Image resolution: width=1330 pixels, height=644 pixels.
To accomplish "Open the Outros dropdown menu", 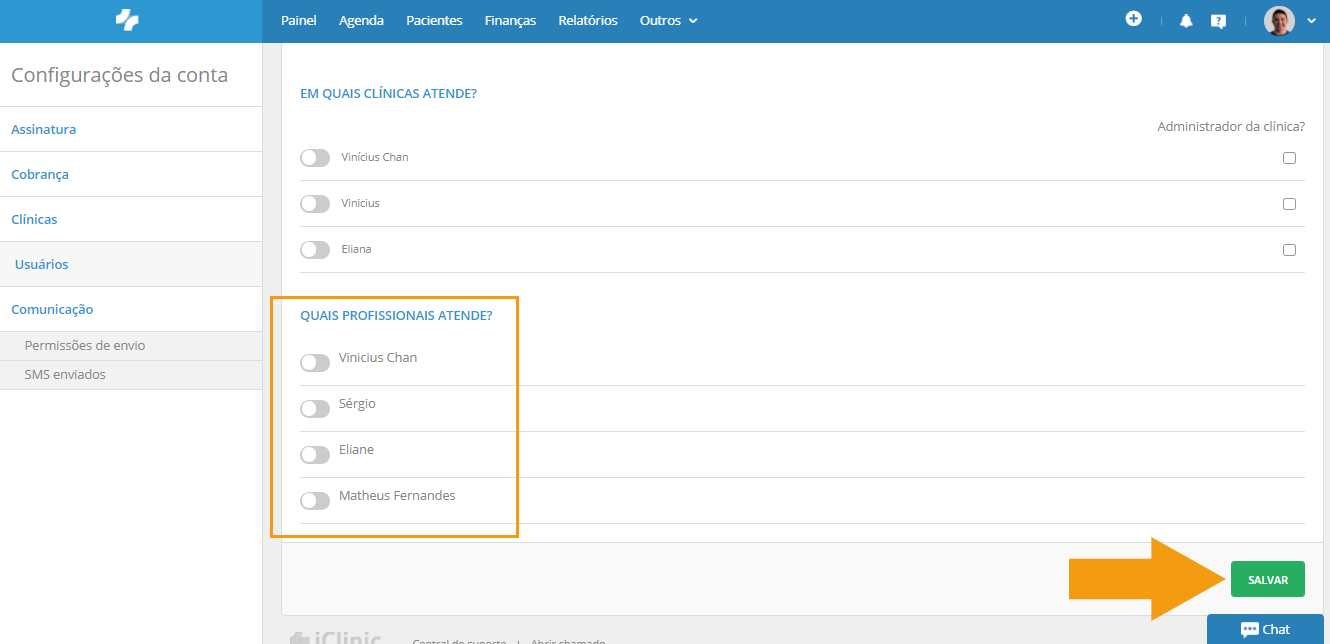I will (x=668, y=20).
